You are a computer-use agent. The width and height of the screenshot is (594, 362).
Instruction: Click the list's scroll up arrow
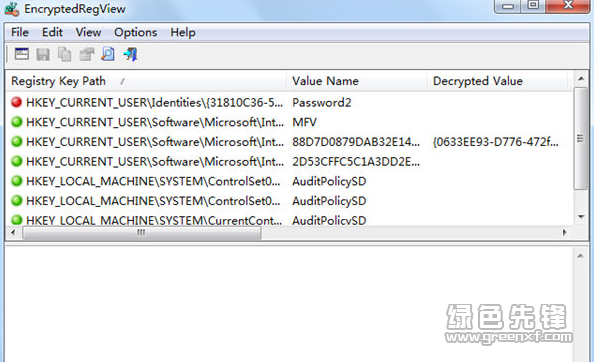pos(581,79)
